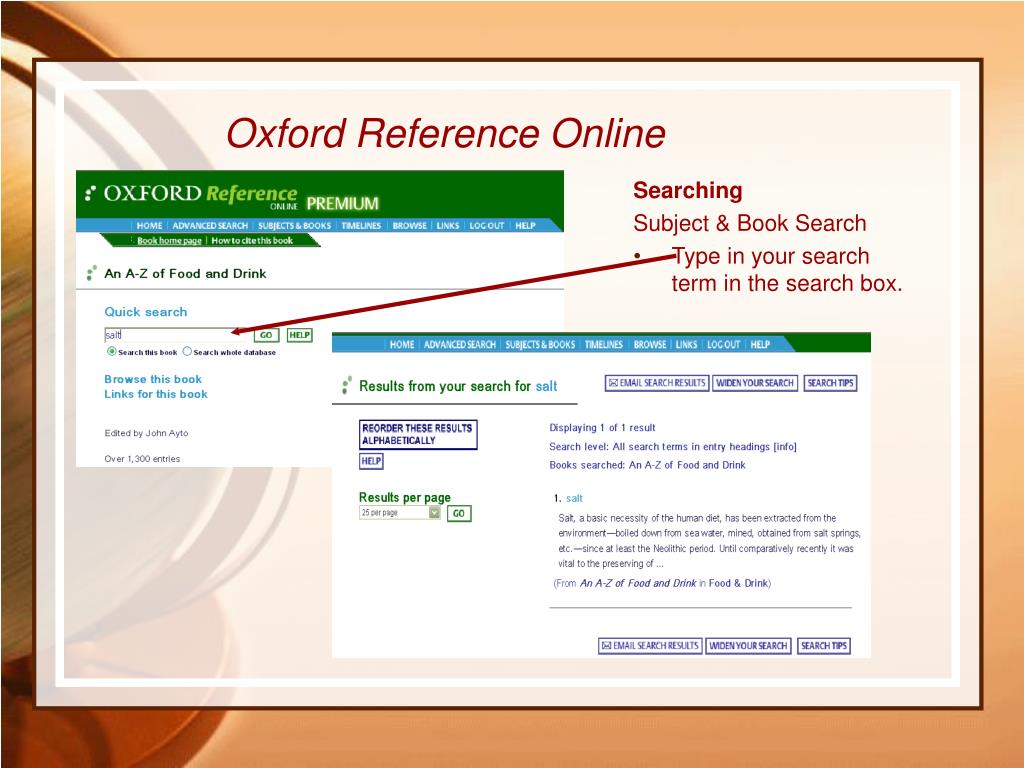This screenshot has width=1024, height=768.
Task: Click LINKS in the results page bar
Action: (x=686, y=344)
